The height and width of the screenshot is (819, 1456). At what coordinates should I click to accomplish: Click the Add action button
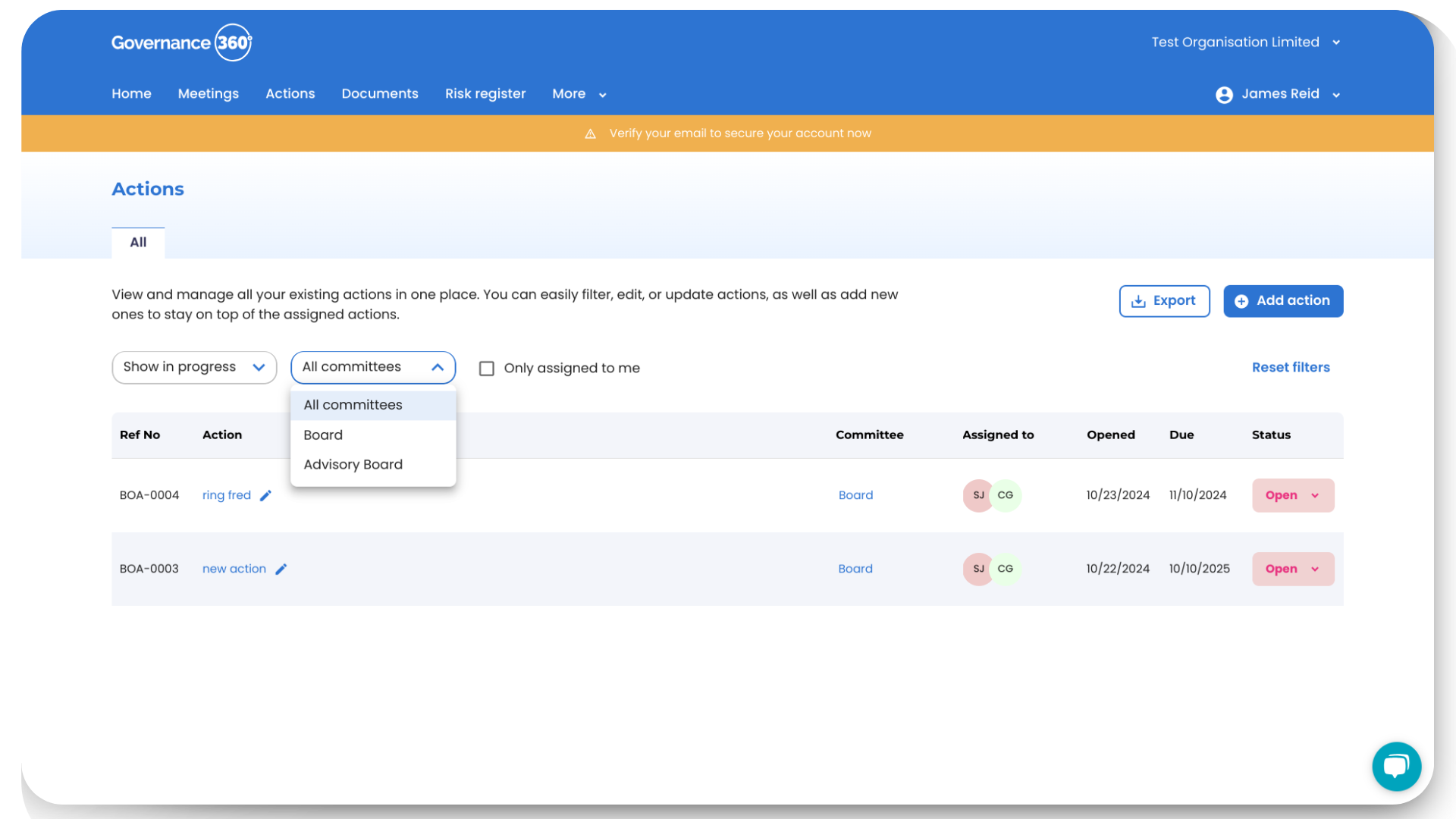click(x=1283, y=301)
